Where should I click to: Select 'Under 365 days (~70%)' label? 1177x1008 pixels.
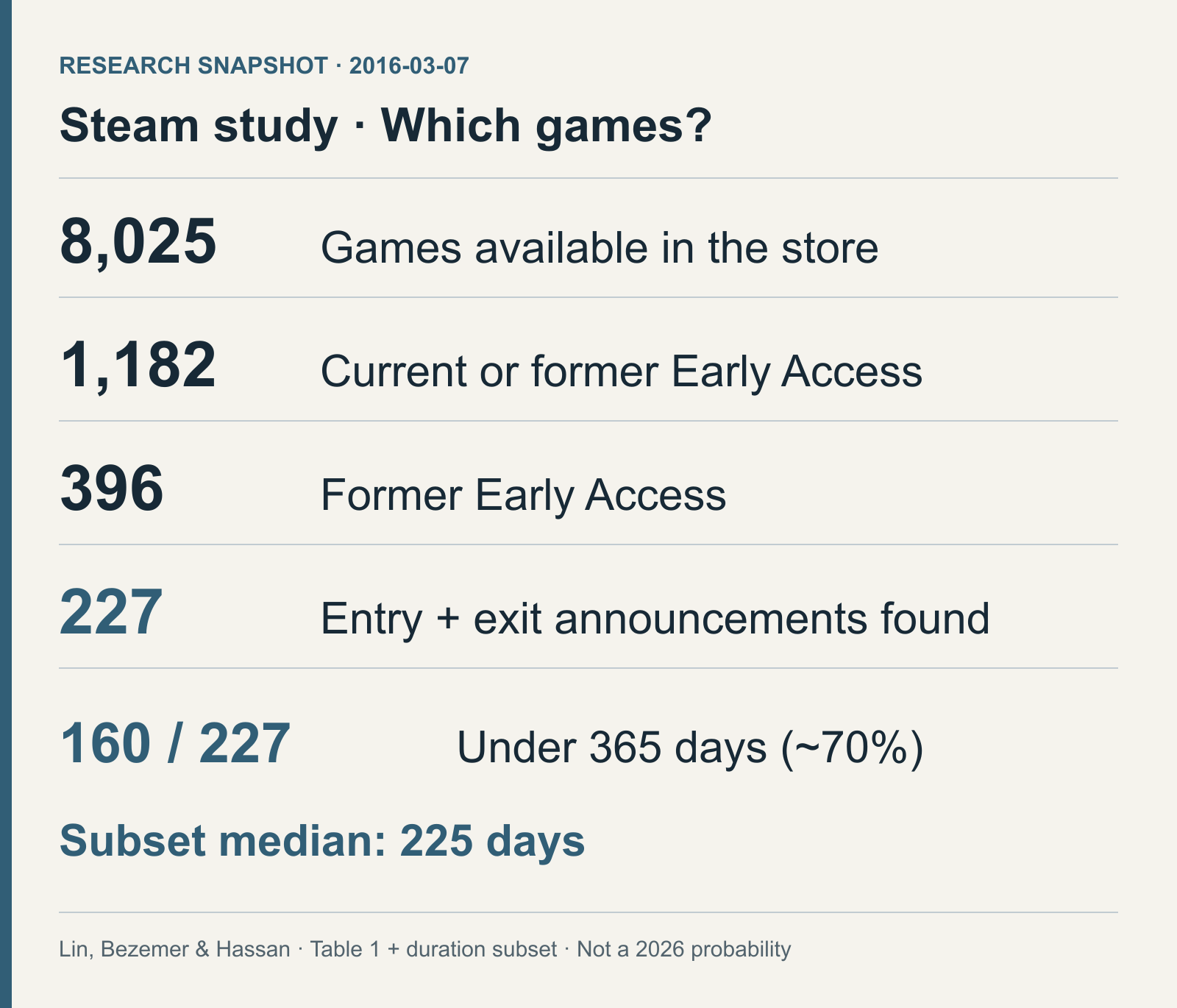coord(690,748)
